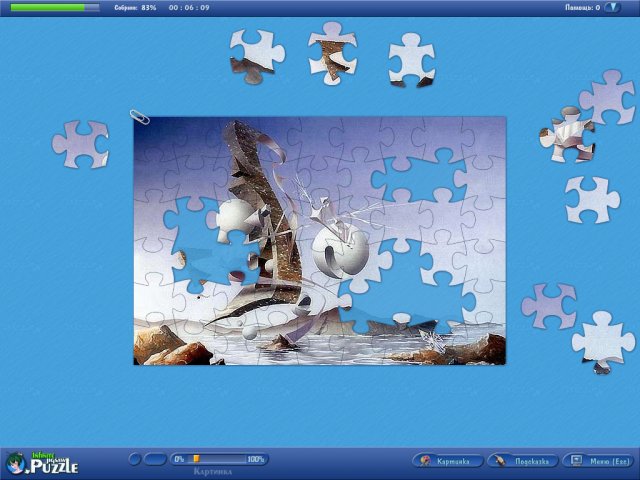Click the Подсказка hint button

[523, 461]
